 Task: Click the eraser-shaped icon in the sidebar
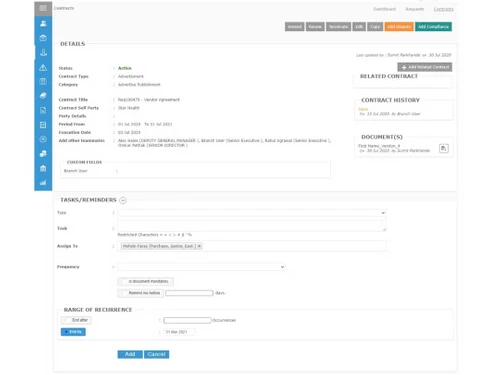(x=43, y=96)
